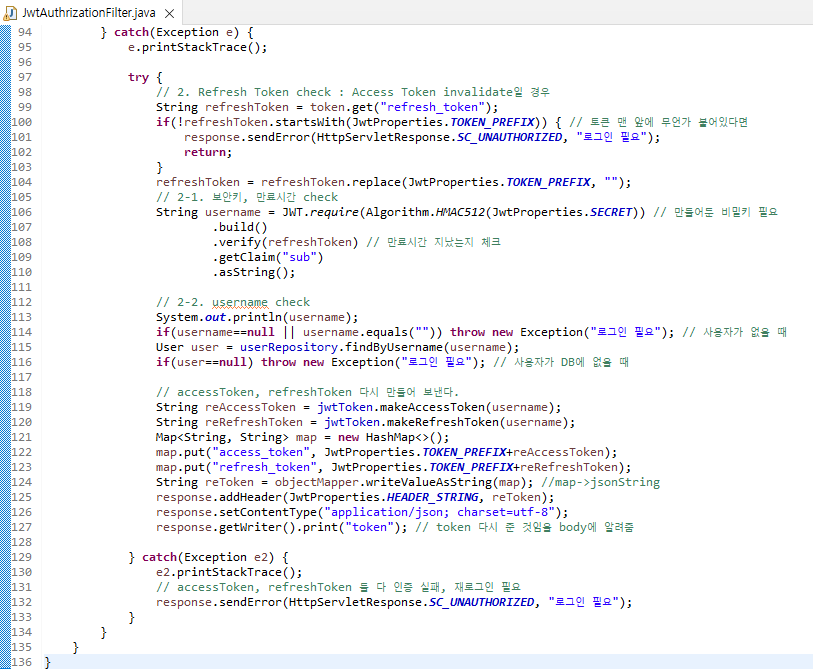Image resolution: width=813 pixels, height=669 pixels.
Task: Click 'userRepository' on line 115
Action: (x=289, y=347)
